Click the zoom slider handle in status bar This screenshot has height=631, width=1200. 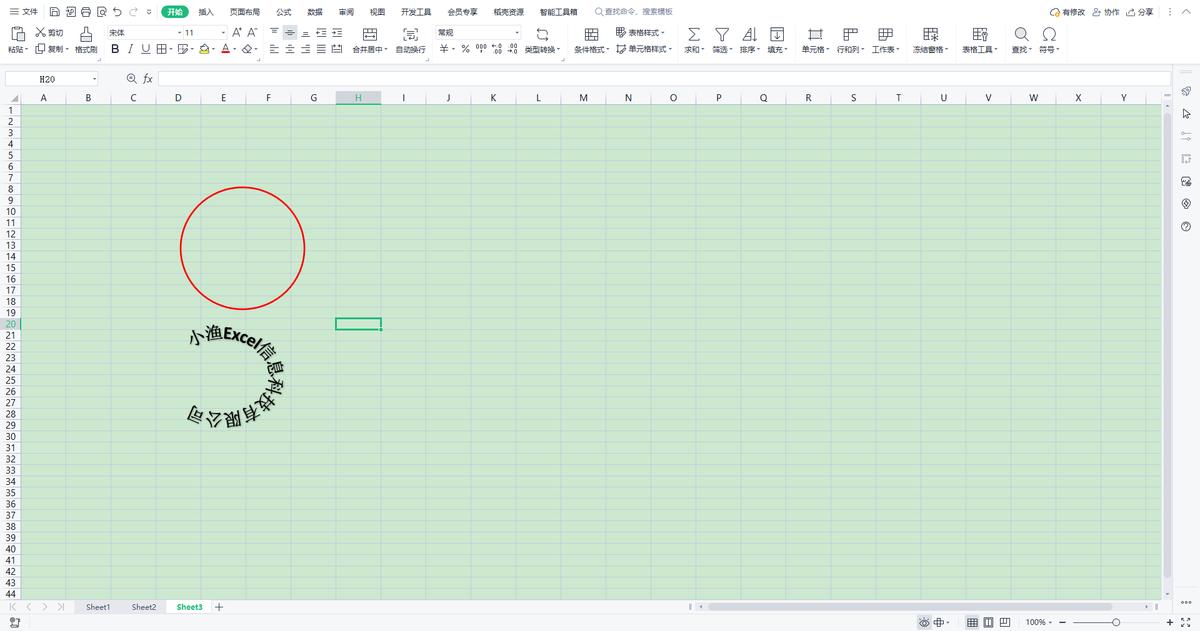pos(1116,622)
